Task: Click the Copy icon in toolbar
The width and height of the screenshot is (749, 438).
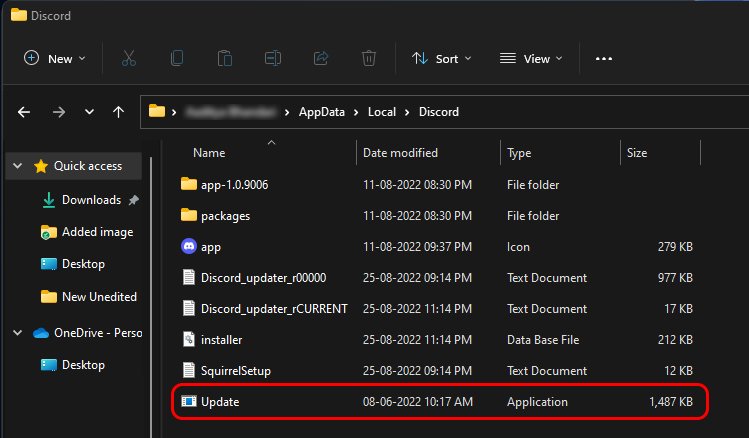Action: (177, 59)
